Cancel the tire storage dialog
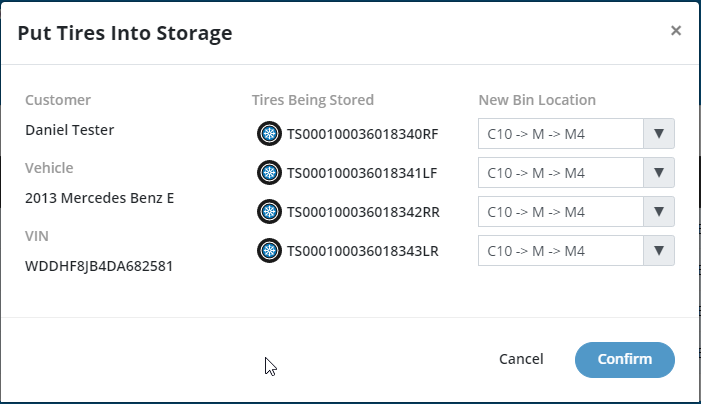The height and width of the screenshot is (404, 701). click(x=521, y=359)
